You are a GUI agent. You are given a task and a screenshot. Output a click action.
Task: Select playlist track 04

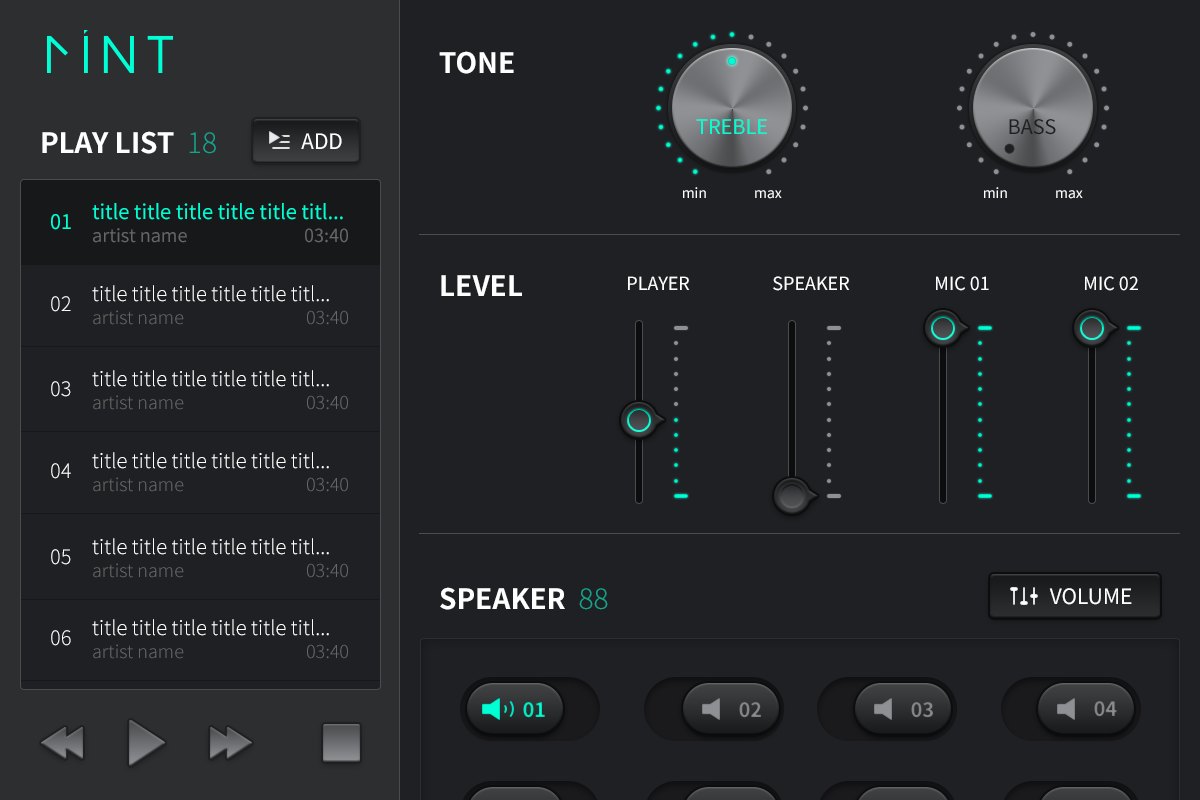coord(200,472)
